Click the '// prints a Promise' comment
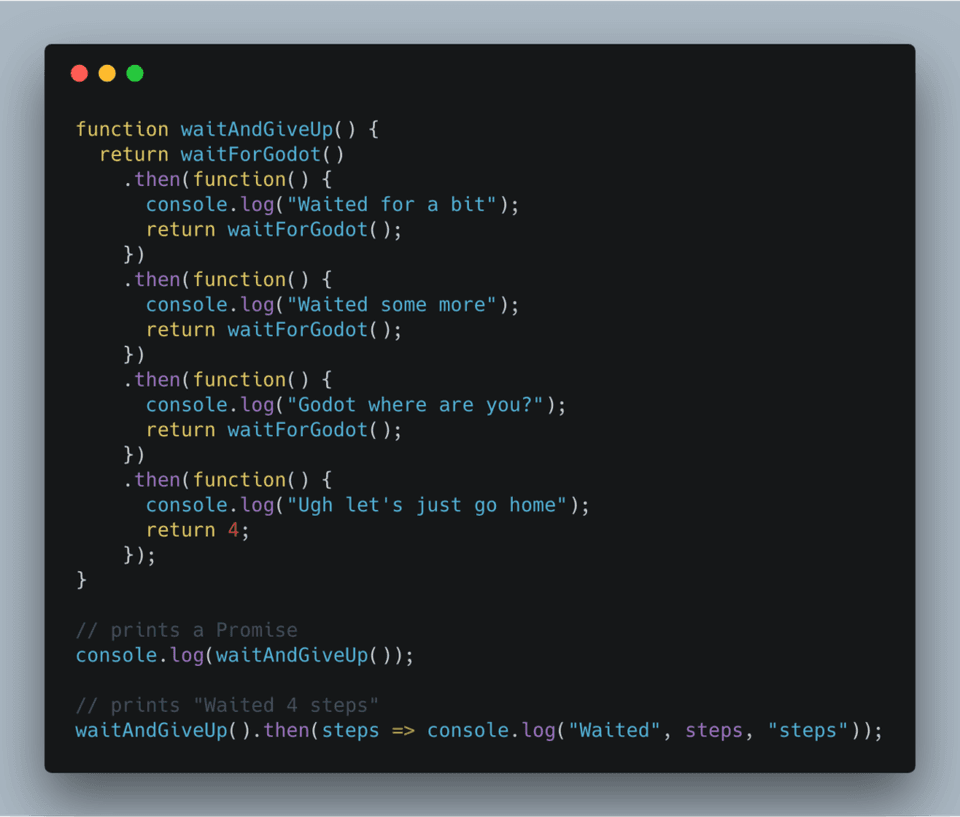Screen dimensions: 960x817 187,630
